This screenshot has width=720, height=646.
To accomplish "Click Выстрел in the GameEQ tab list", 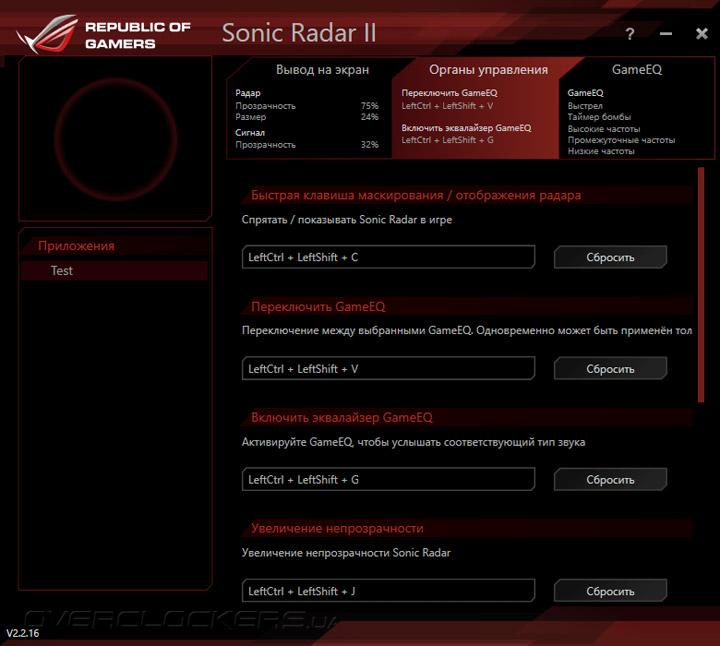I will tap(585, 106).
